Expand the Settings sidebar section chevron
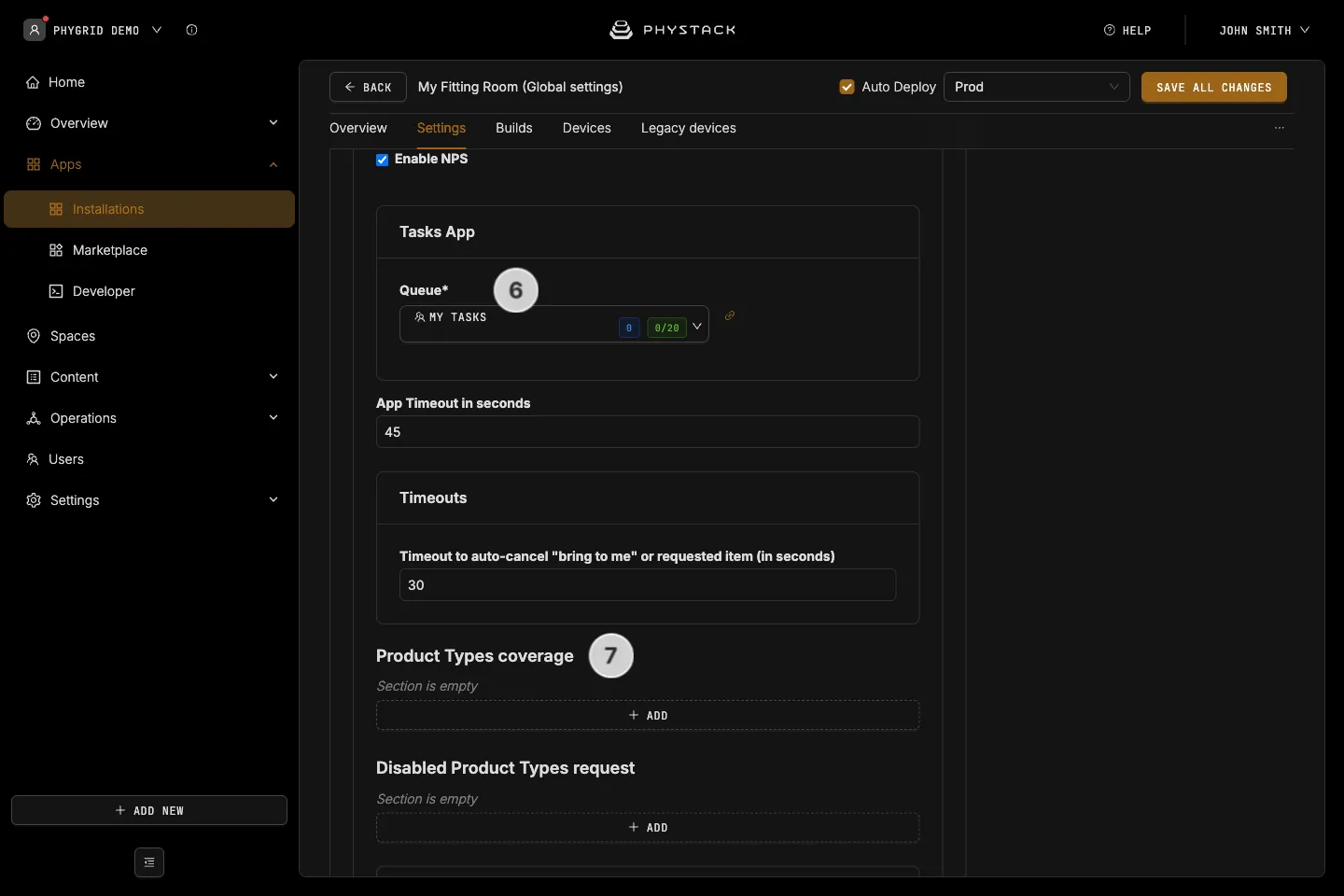 click(273, 500)
